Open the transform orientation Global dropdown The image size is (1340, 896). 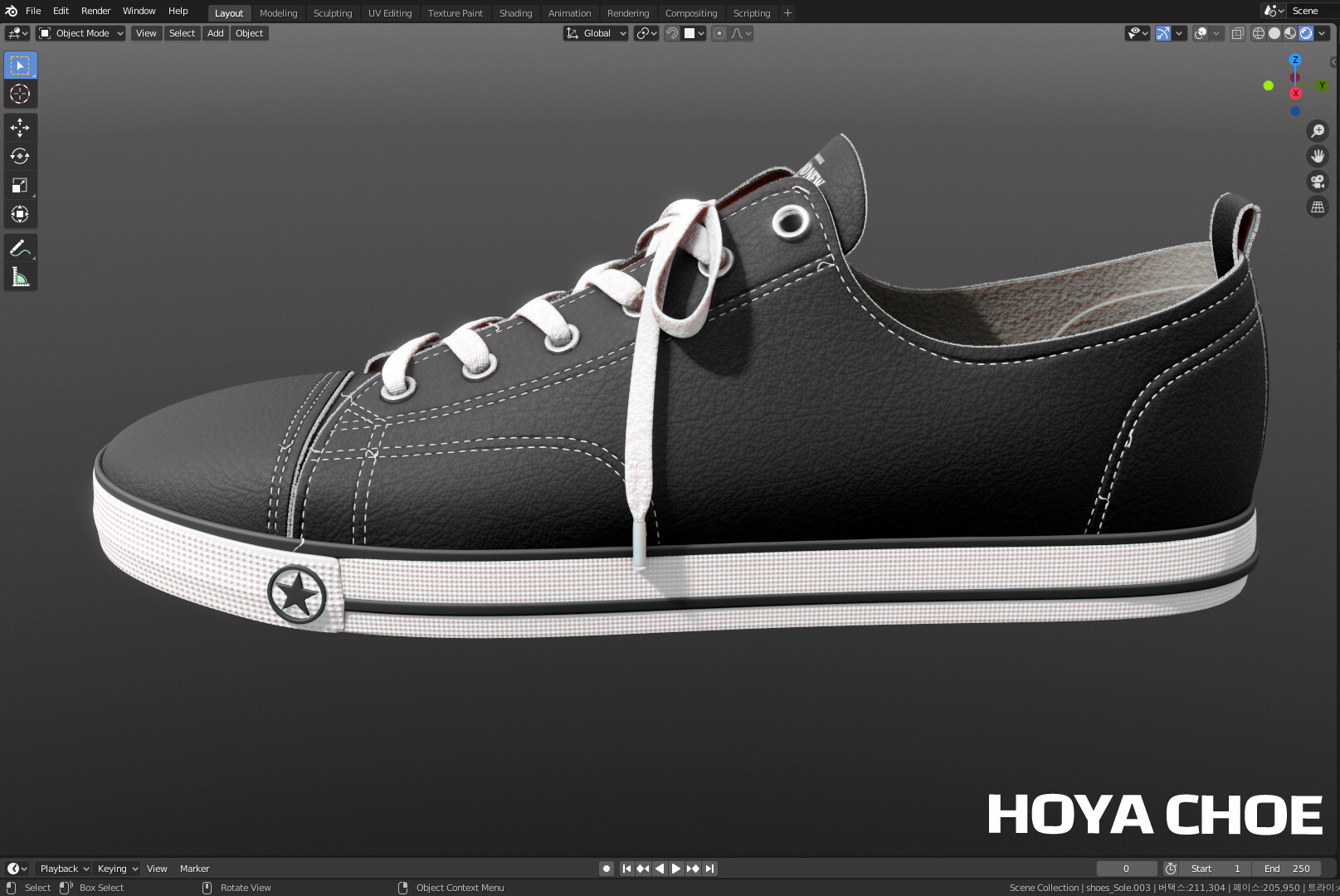pos(594,33)
